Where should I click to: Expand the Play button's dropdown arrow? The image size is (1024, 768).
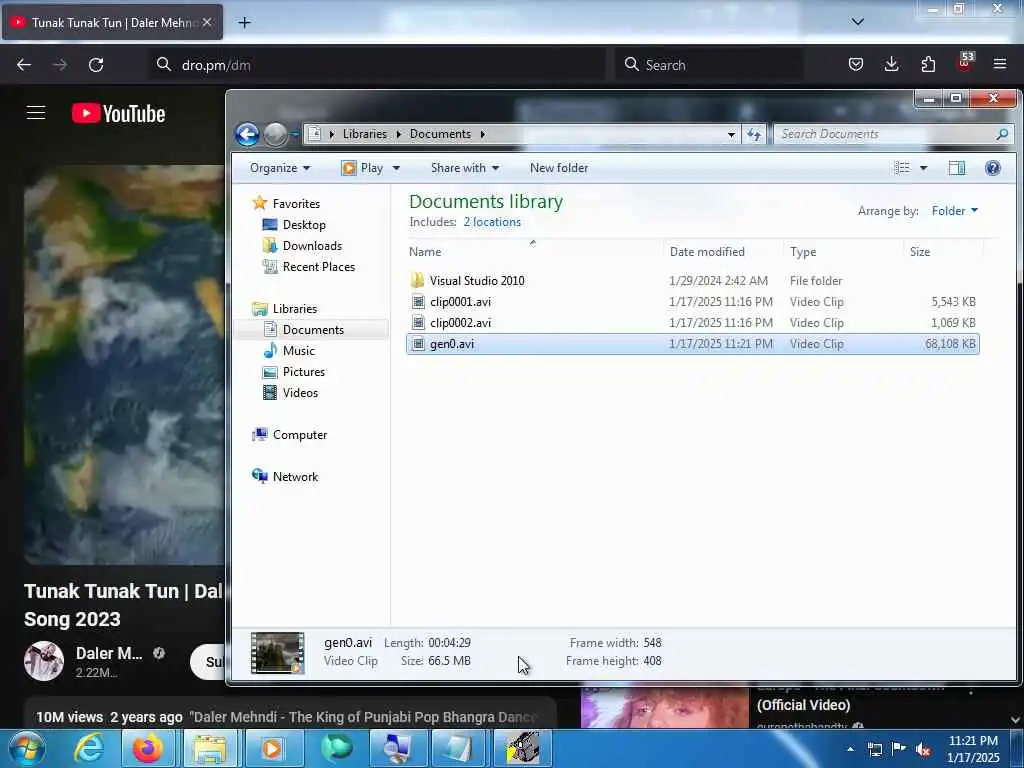(396, 168)
